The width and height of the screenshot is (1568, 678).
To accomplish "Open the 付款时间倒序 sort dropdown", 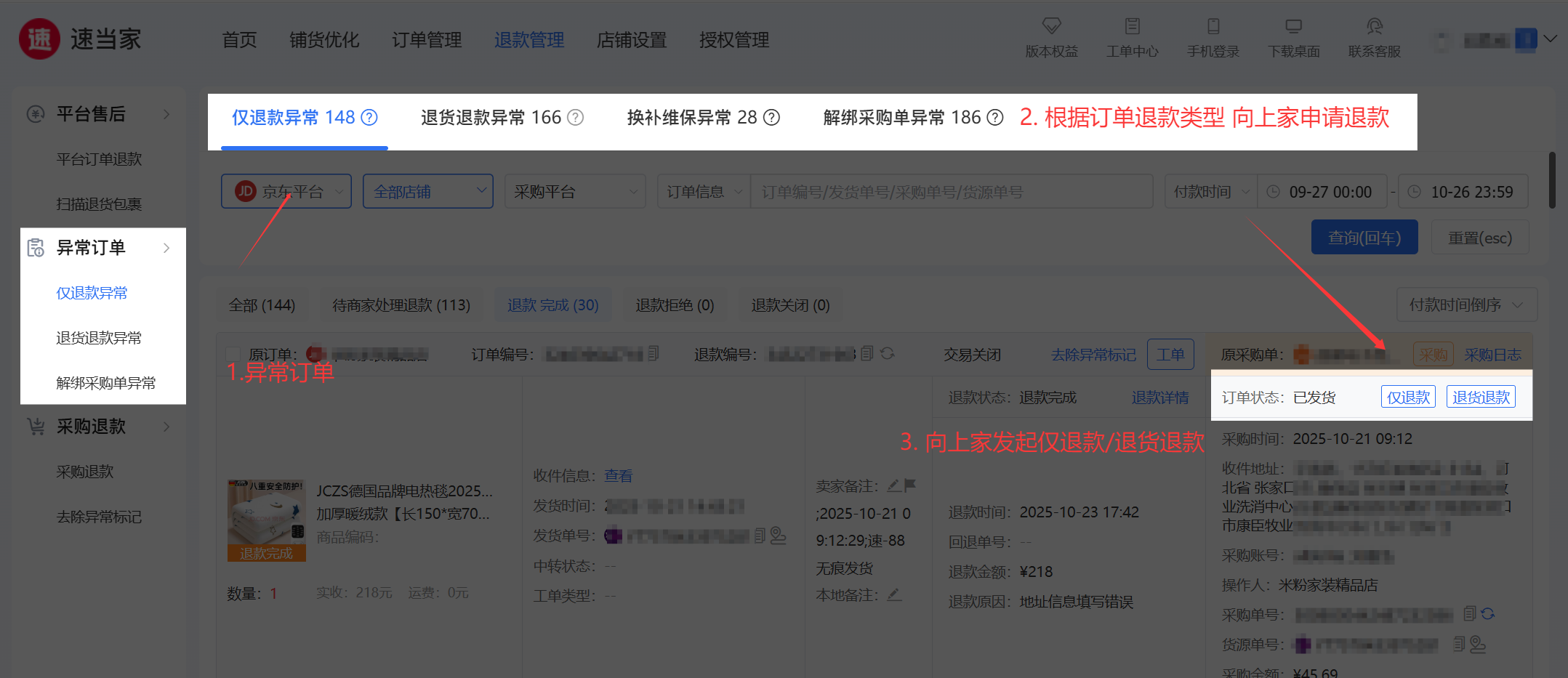I will 1466,305.
